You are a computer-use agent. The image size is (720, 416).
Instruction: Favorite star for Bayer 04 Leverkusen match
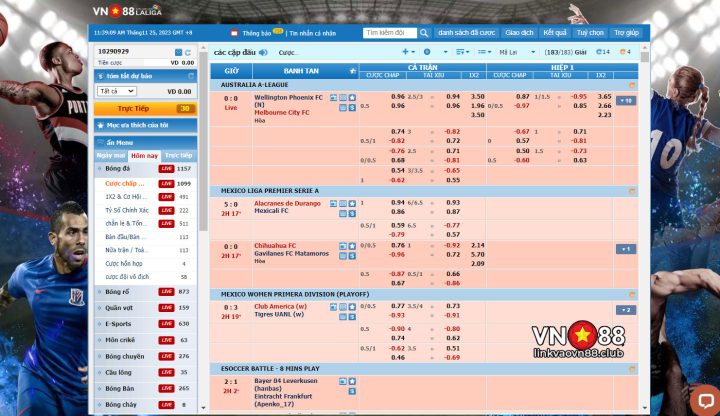coord(352,381)
